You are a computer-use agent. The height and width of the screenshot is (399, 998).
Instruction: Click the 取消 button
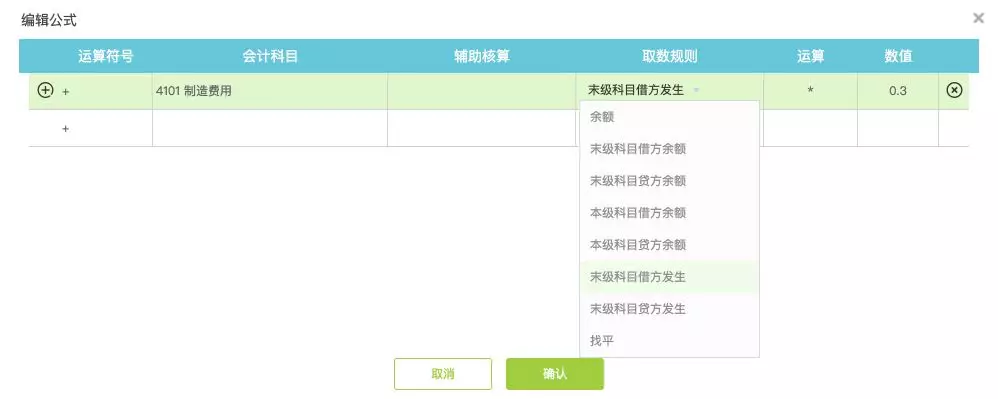tap(443, 374)
